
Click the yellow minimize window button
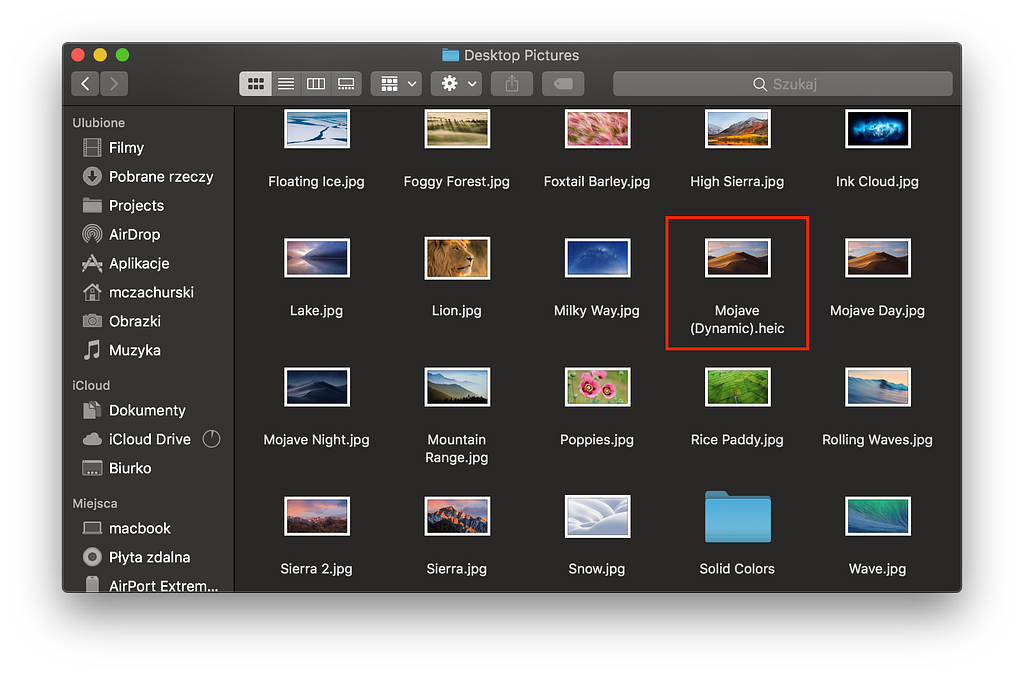(100, 55)
